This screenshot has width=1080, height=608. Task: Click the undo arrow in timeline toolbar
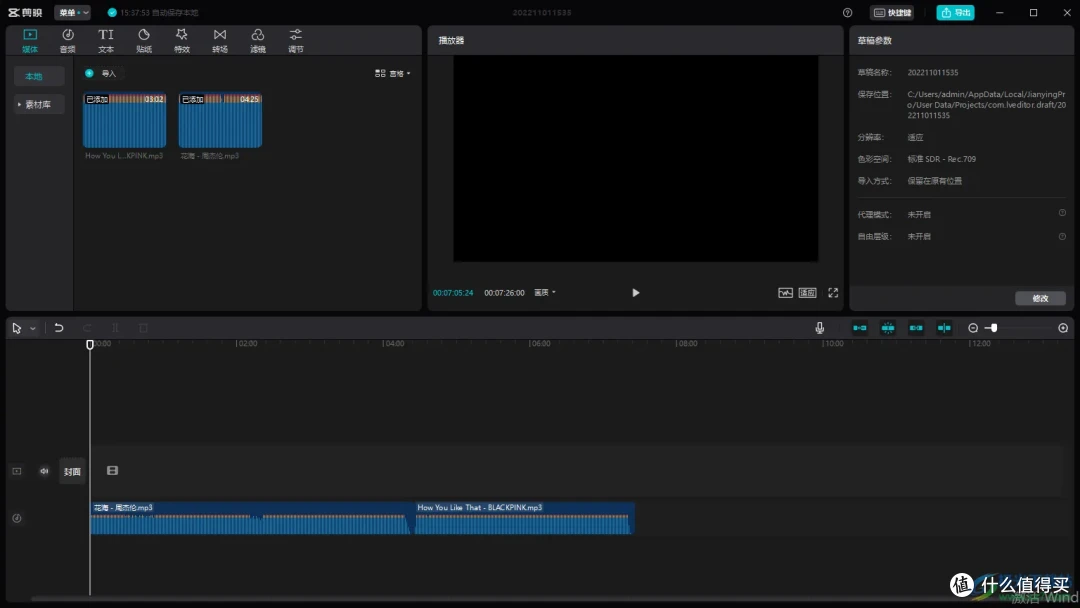(59, 328)
